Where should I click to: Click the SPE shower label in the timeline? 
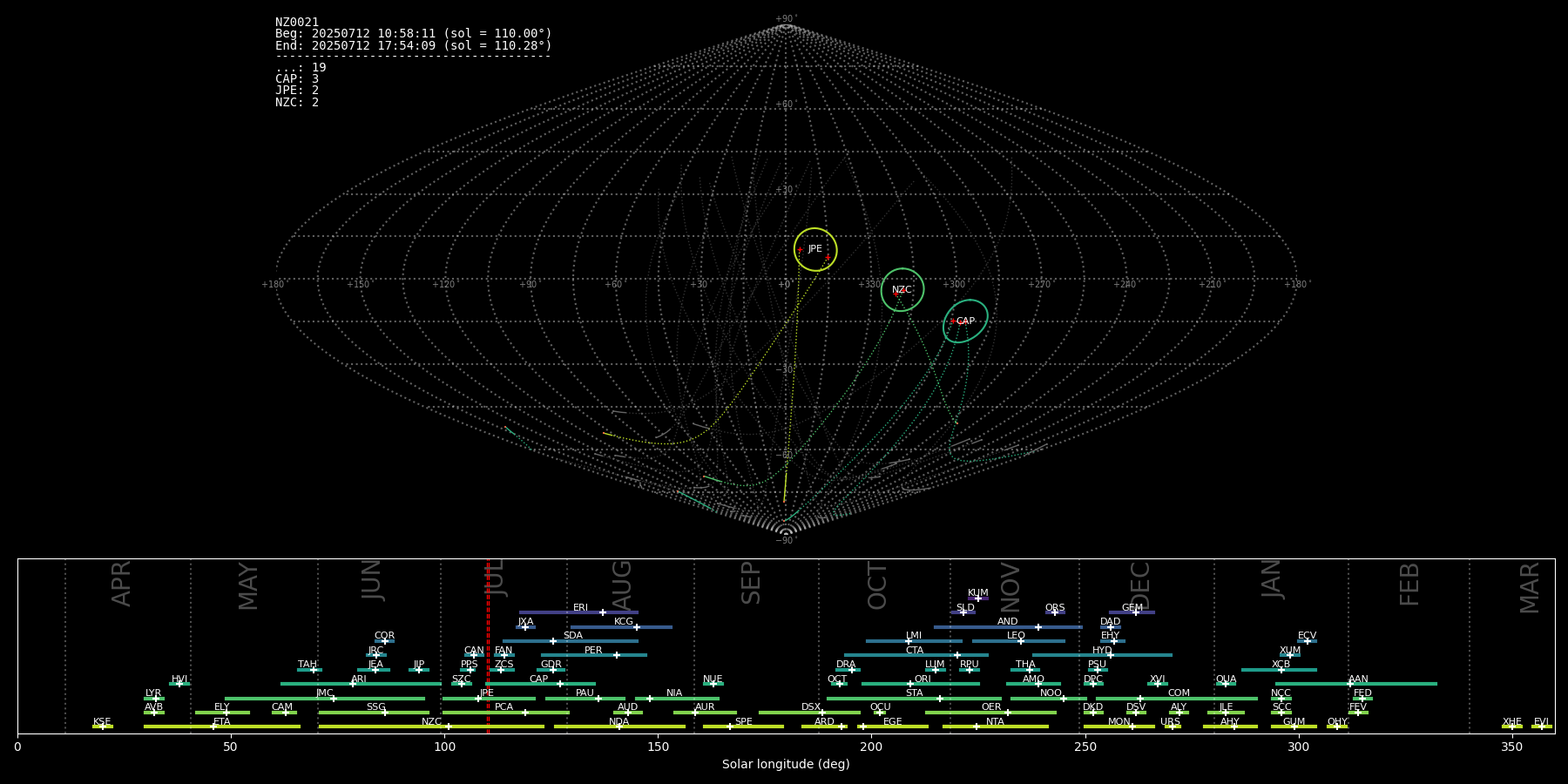(x=744, y=722)
